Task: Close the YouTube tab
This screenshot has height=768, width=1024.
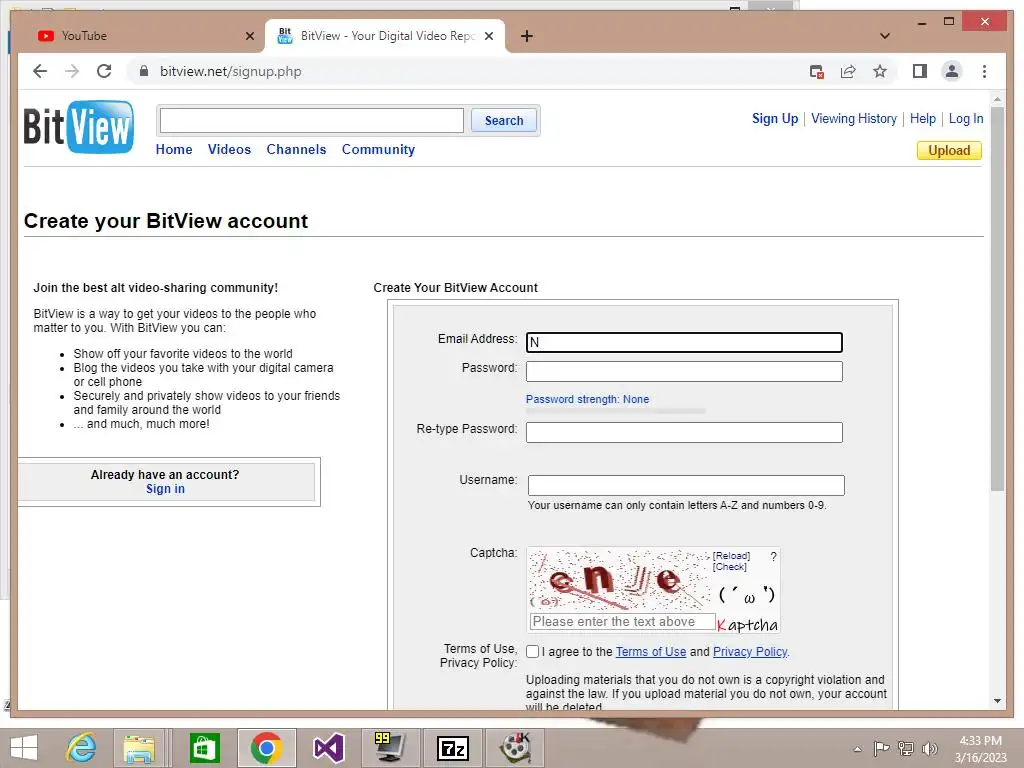Action: 249,36
